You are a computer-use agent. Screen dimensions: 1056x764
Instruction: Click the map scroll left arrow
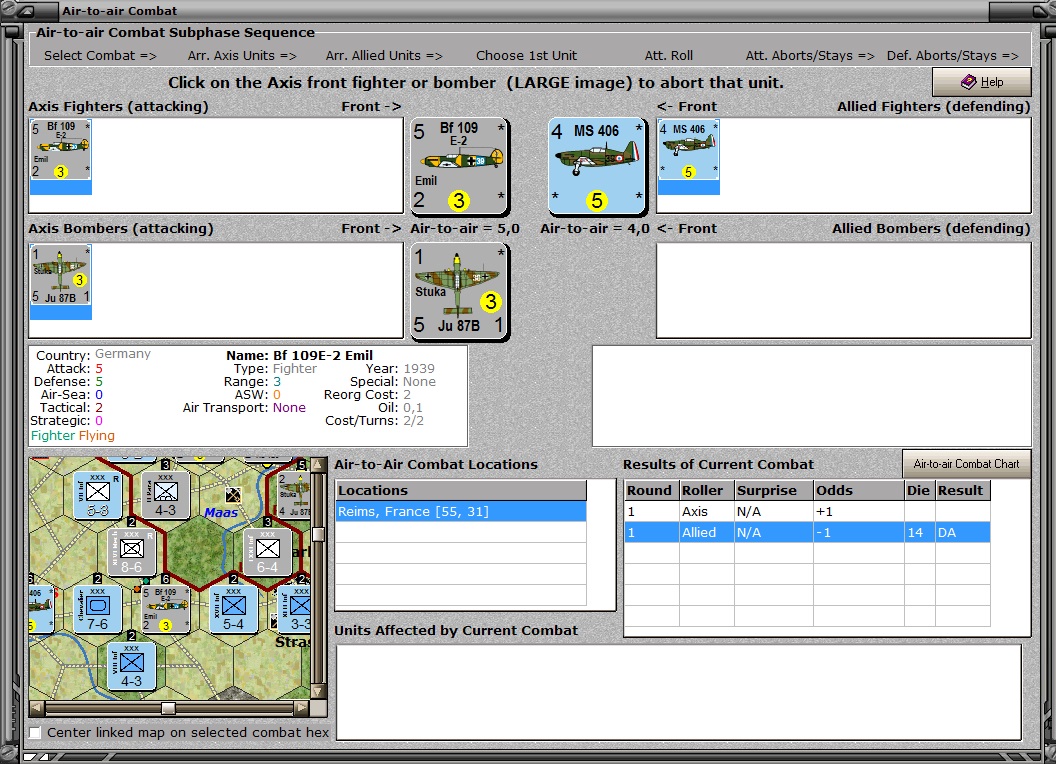(x=37, y=707)
